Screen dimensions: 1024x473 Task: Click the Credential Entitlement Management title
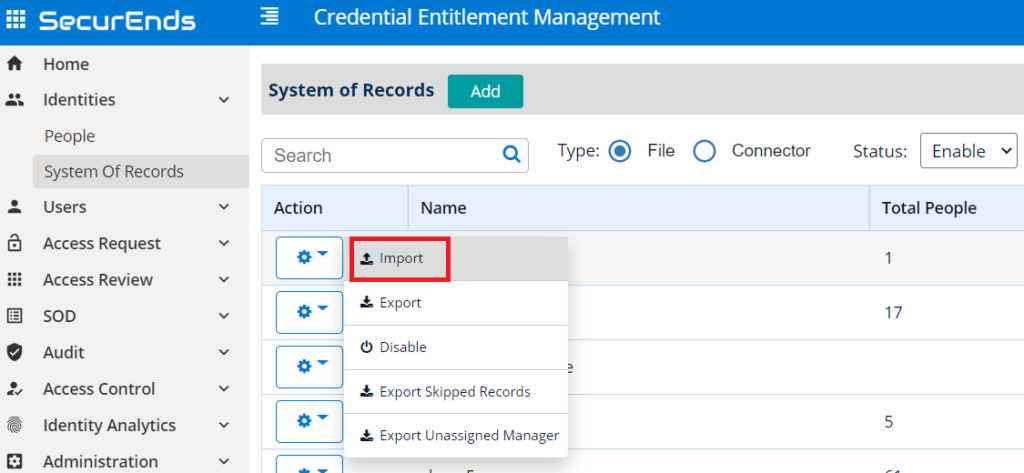[x=487, y=17]
